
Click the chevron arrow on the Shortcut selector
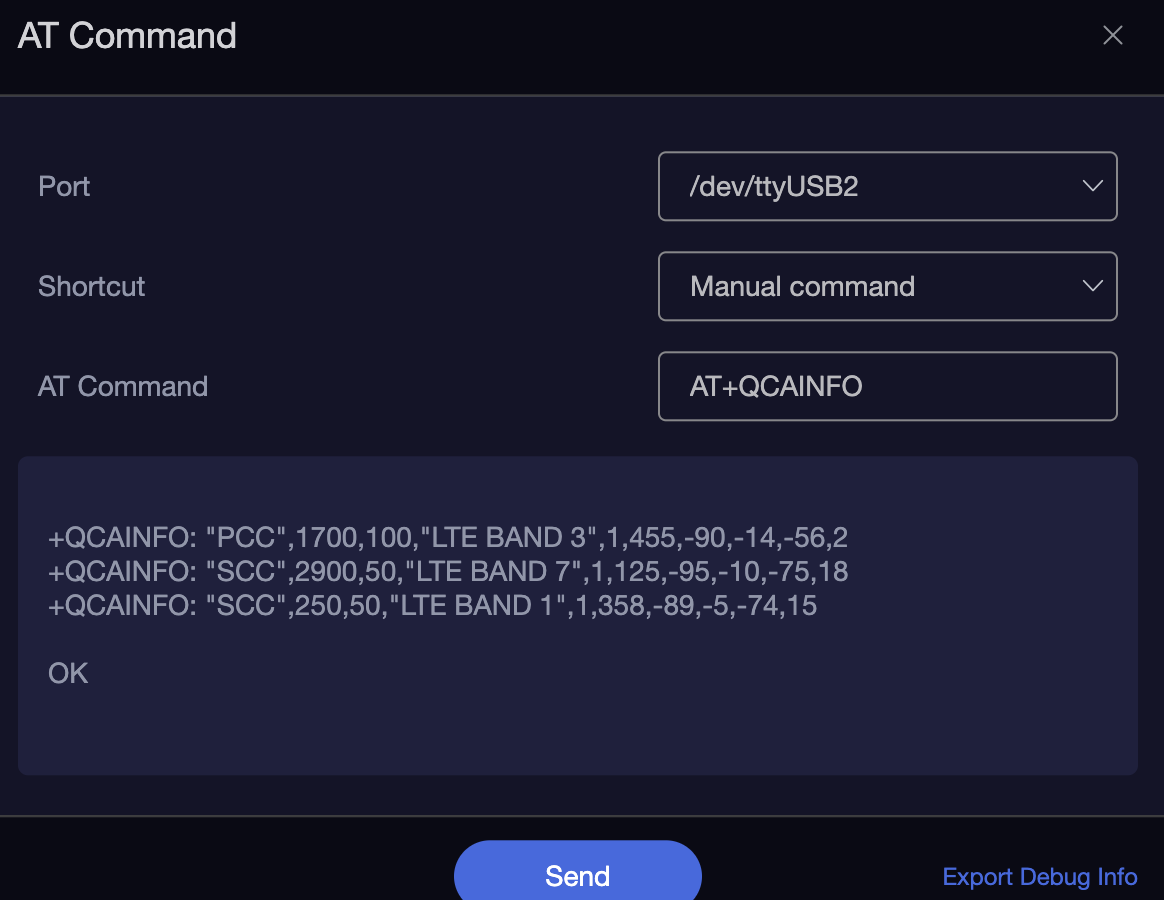pyautogui.click(x=1092, y=286)
